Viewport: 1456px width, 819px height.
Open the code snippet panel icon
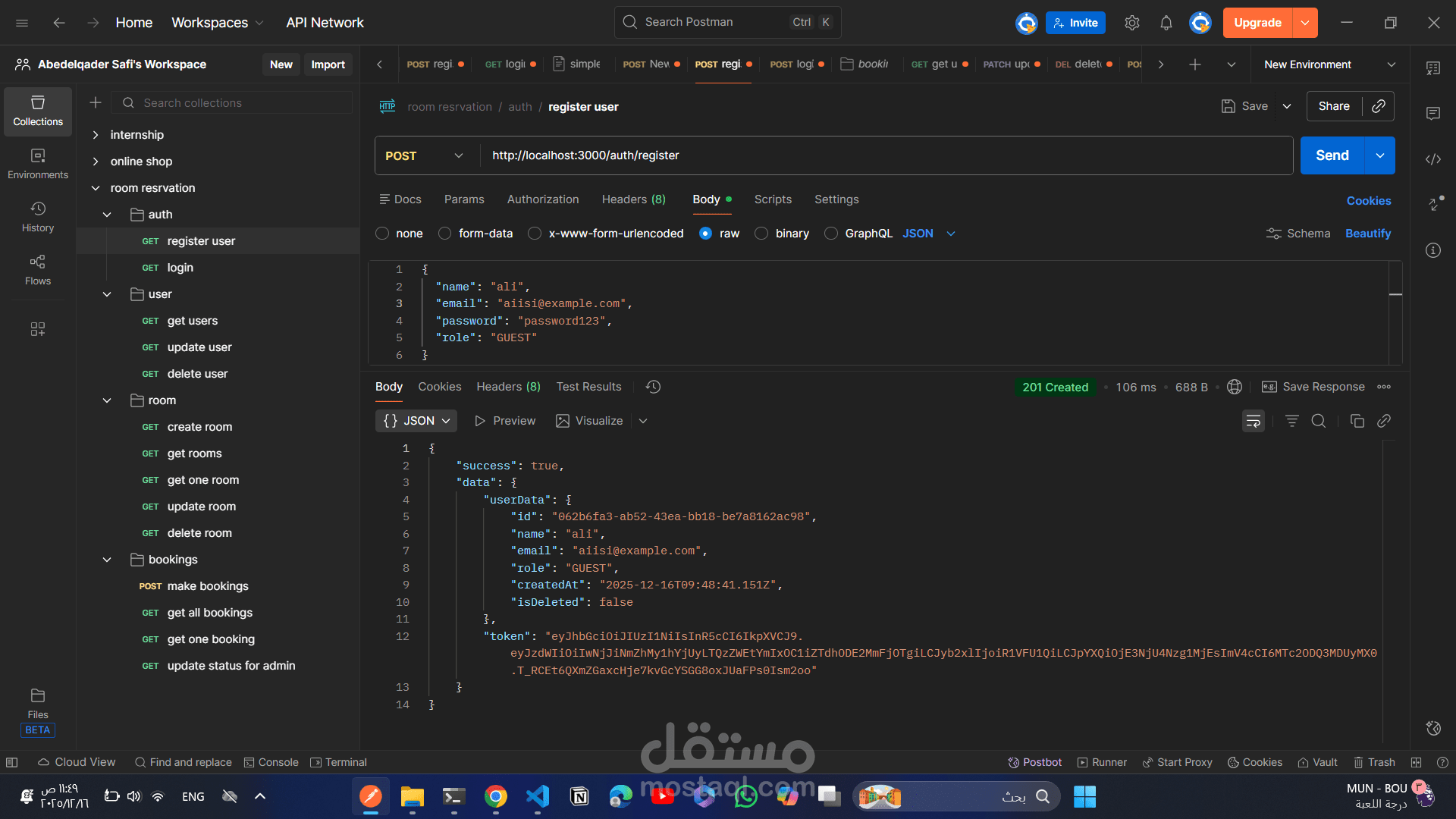(x=1432, y=159)
